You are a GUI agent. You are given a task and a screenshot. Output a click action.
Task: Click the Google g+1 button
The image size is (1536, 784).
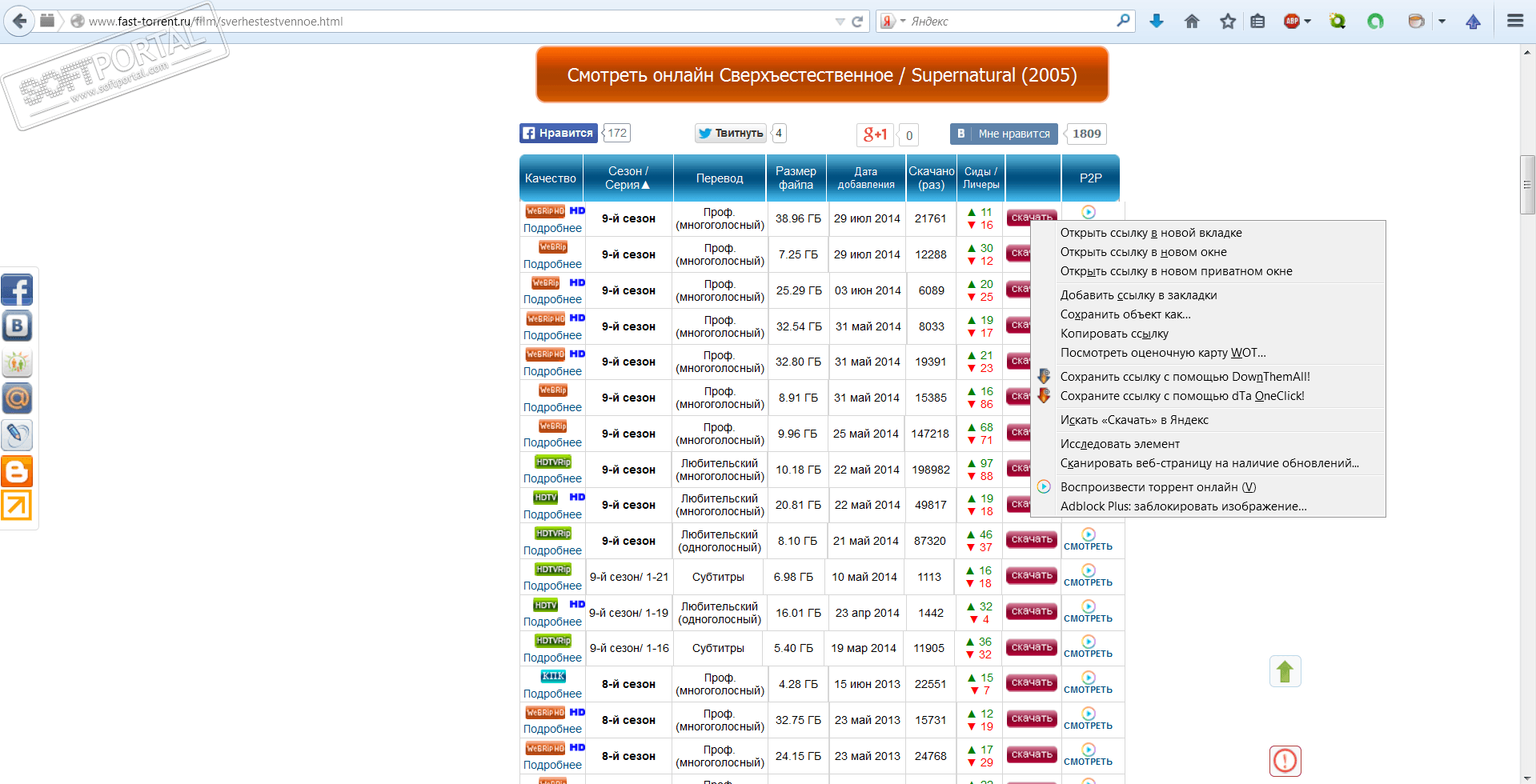875,134
